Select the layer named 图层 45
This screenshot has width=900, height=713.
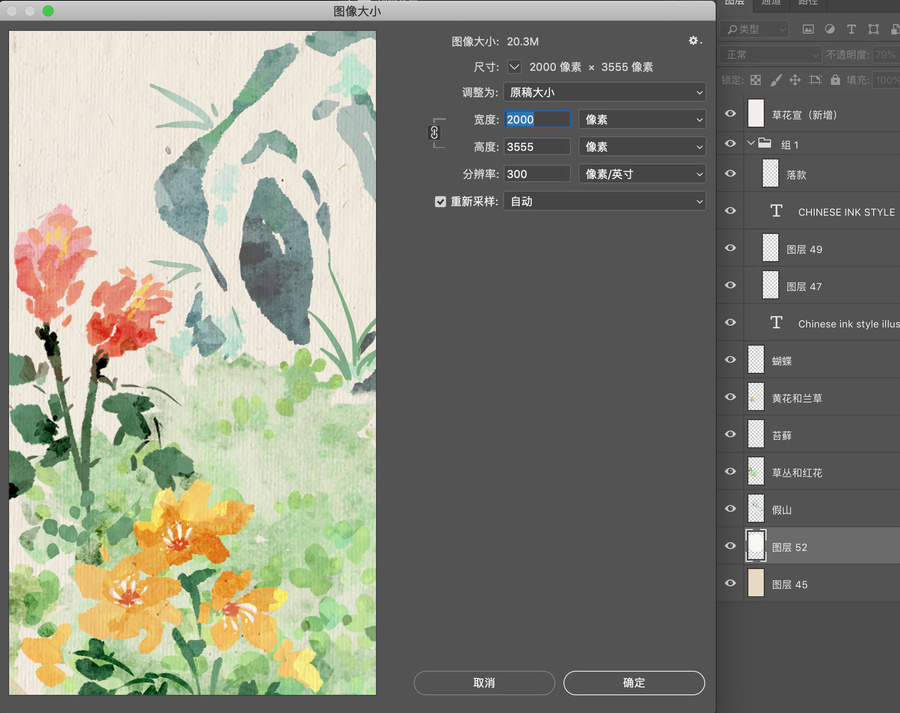[808, 583]
